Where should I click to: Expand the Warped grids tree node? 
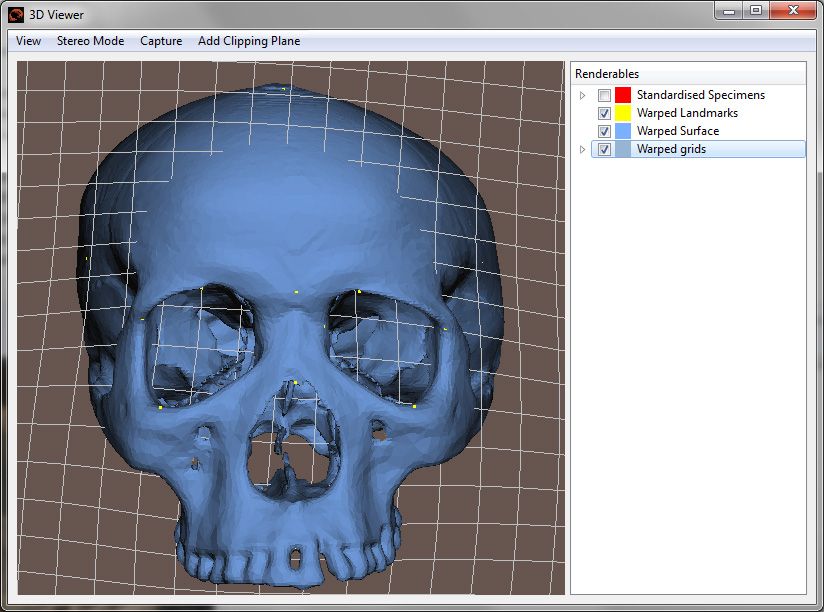click(x=582, y=149)
